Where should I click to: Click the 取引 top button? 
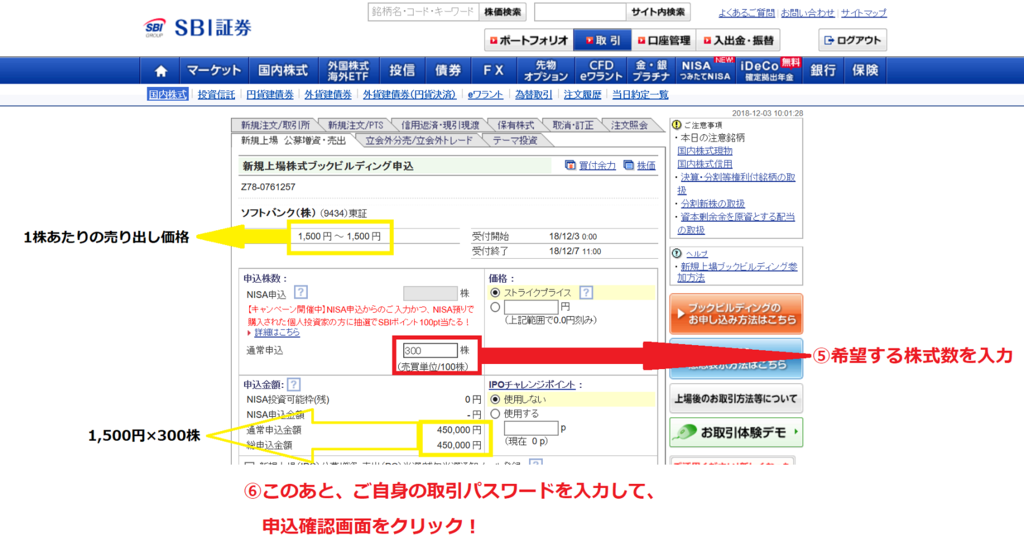coord(602,40)
